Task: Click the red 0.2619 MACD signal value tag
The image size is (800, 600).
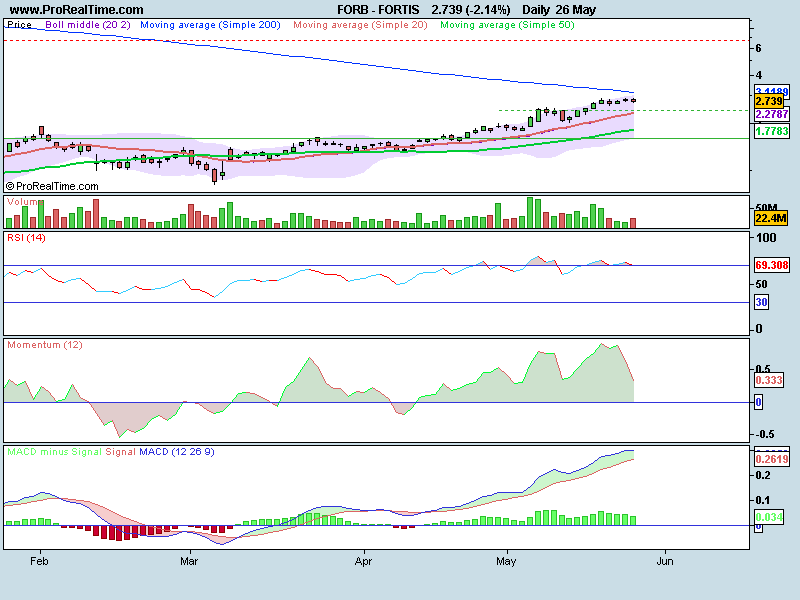Action: (771, 459)
